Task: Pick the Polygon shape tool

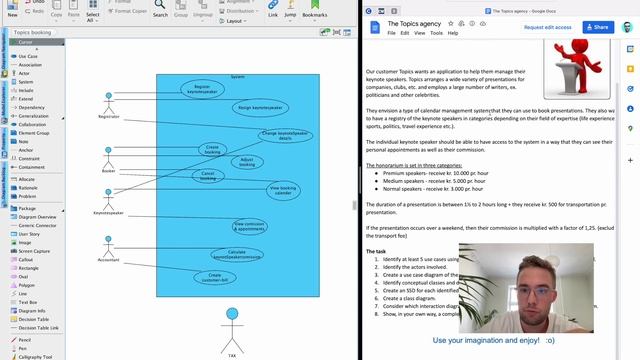Action: (26, 285)
